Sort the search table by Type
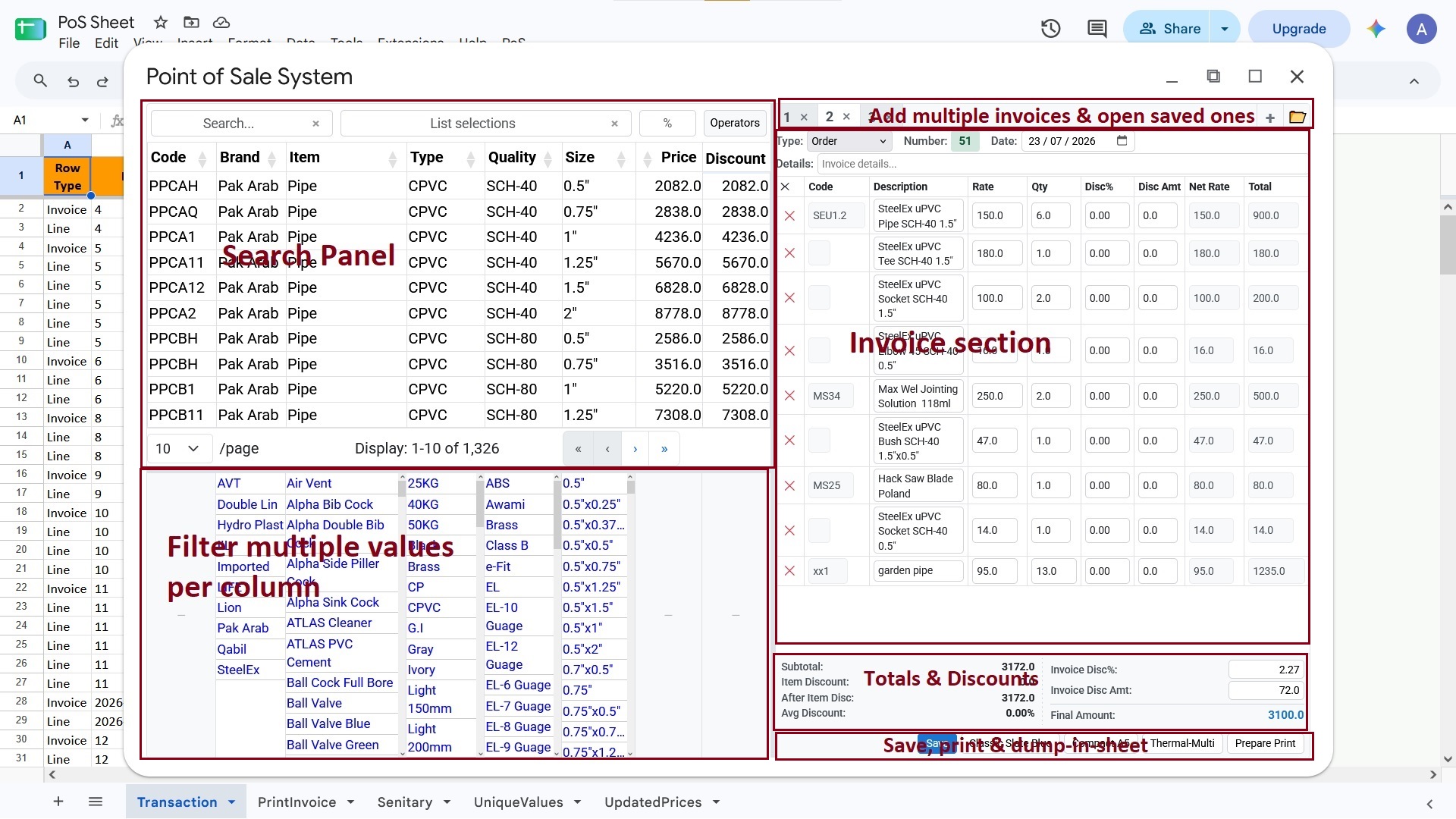This screenshot has width=1456, height=819. [x=470, y=159]
